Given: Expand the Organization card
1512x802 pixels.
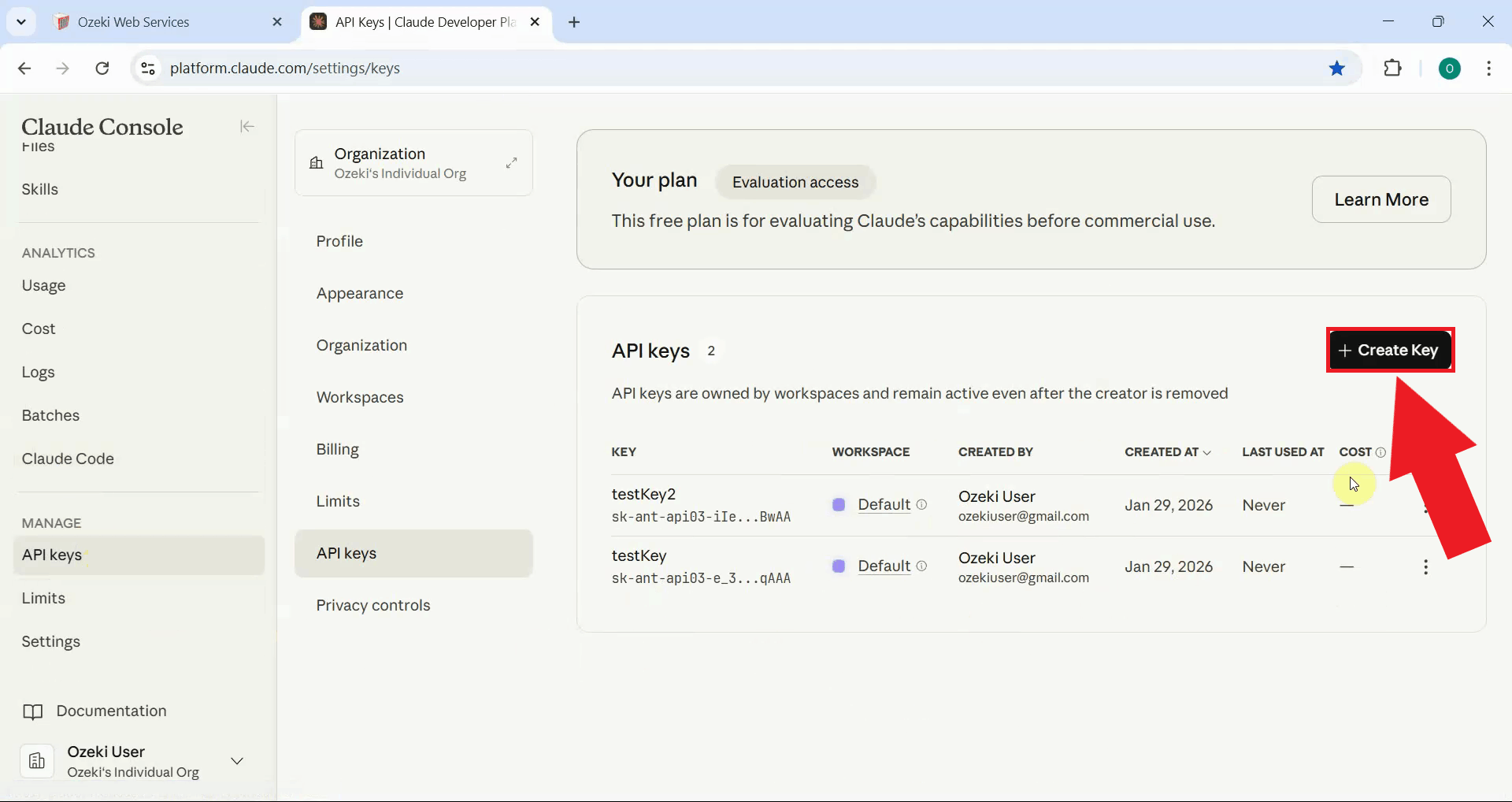Looking at the screenshot, I should (x=511, y=162).
